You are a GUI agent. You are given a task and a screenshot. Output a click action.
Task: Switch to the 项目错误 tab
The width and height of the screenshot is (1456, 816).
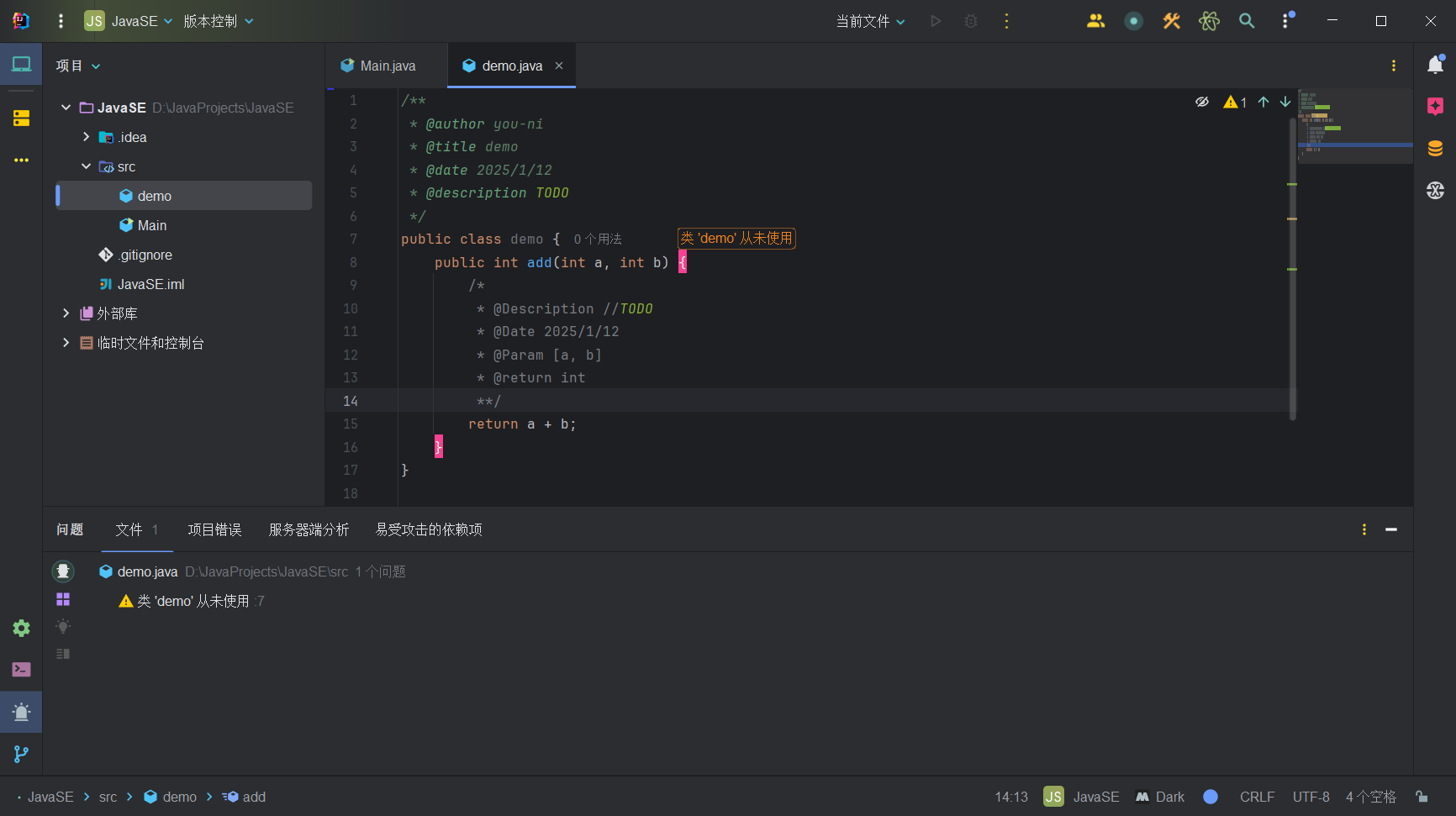[x=214, y=529]
